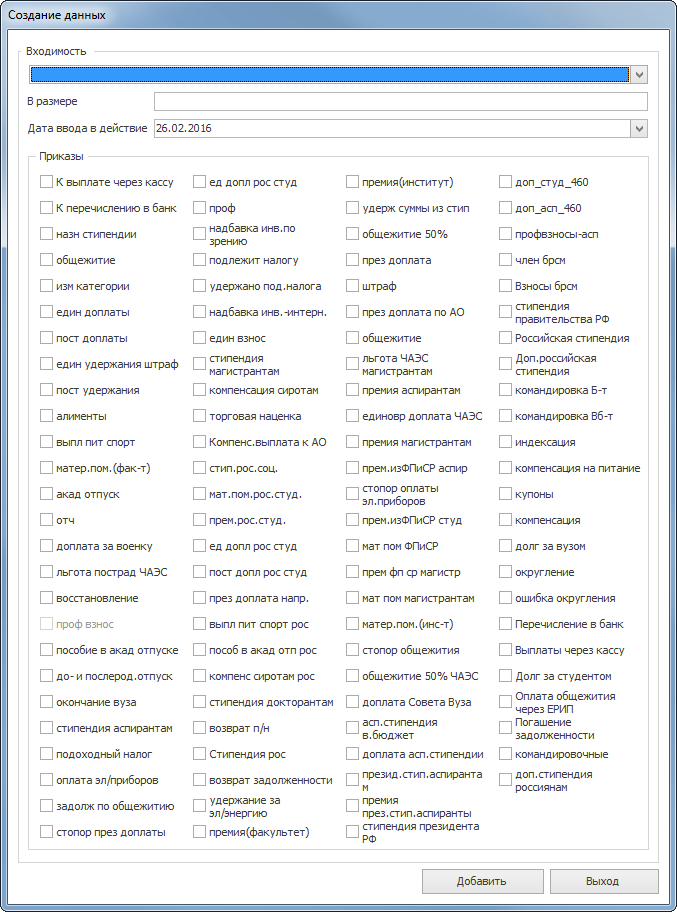Expand the Дата ввода в действие date dropdown
677x912 pixels.
coord(639,129)
